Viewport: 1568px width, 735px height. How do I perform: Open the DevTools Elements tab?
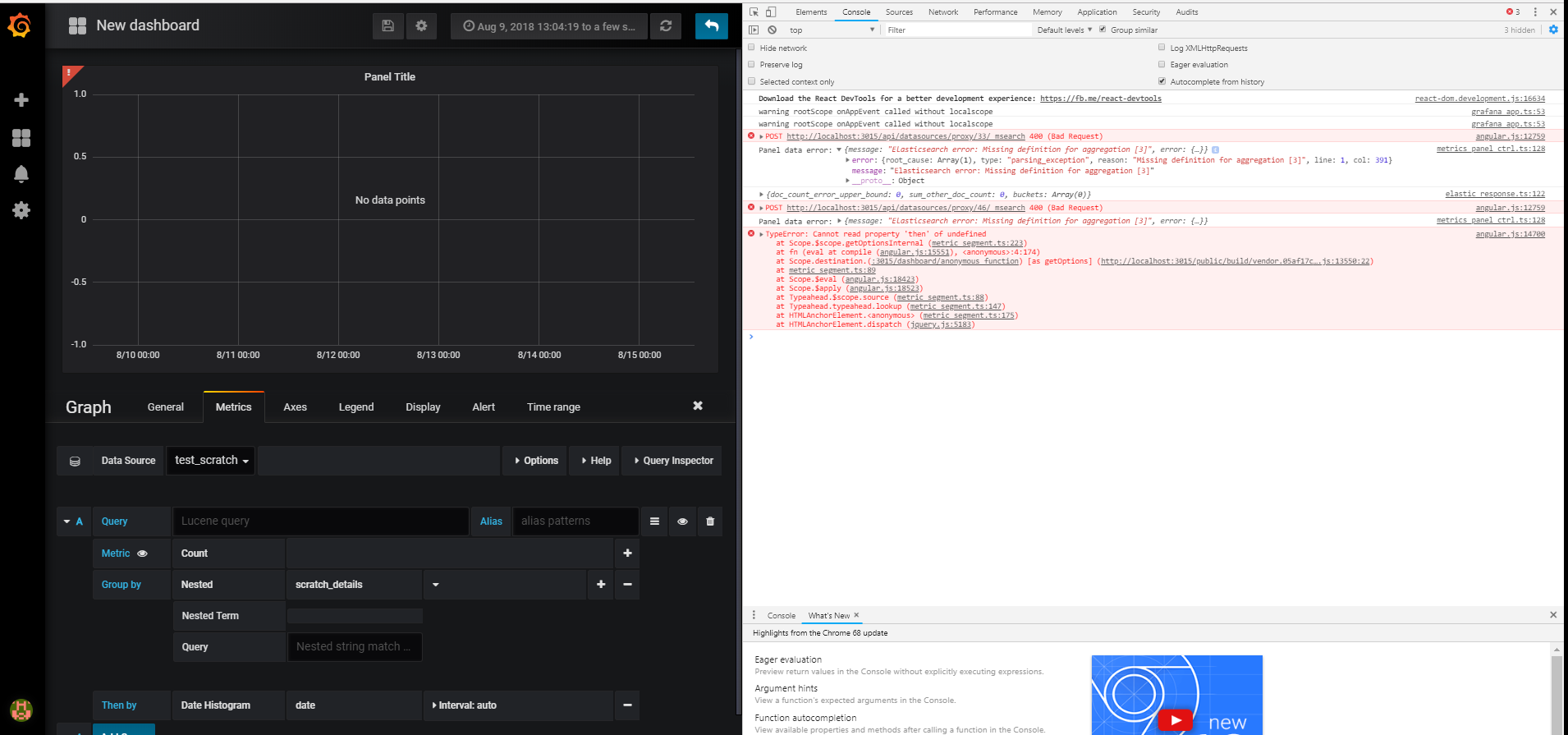(811, 11)
